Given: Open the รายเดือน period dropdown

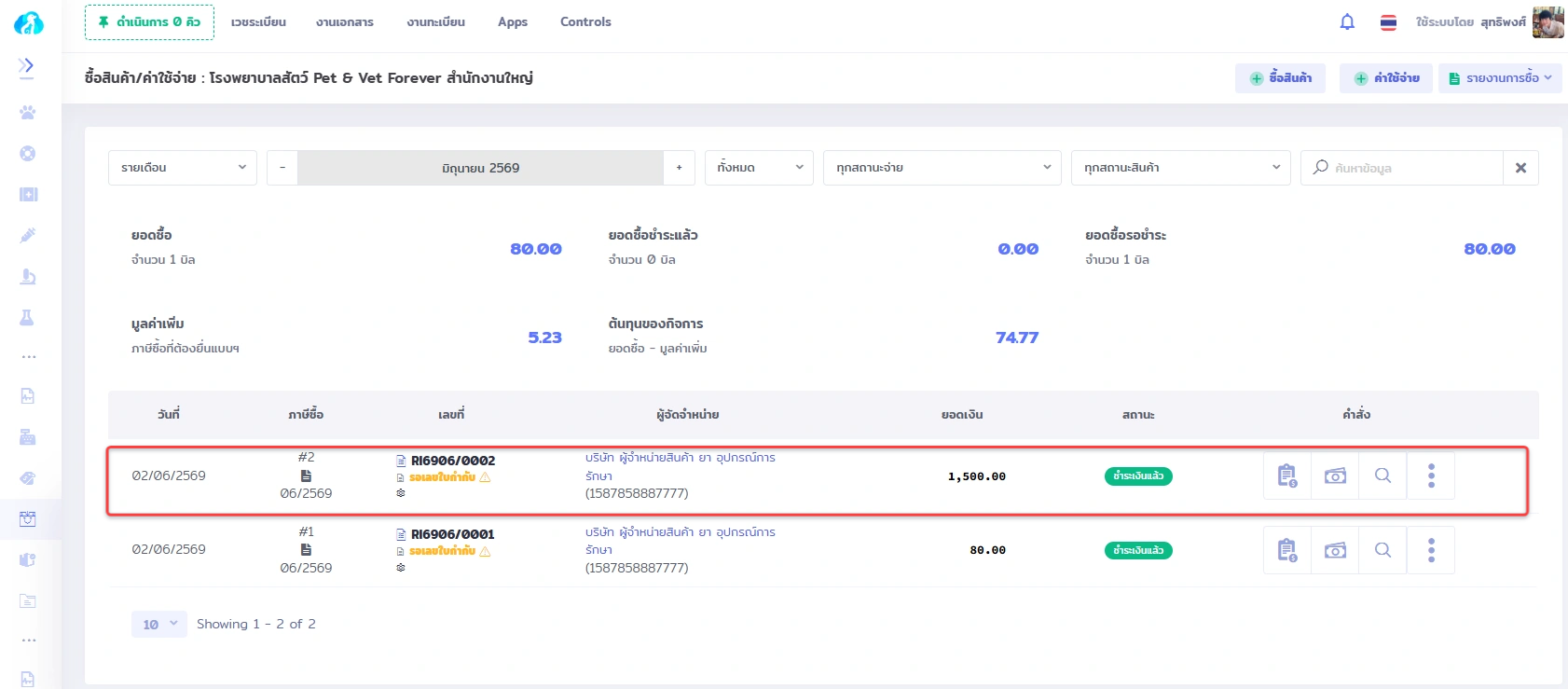Looking at the screenshot, I should tap(183, 168).
